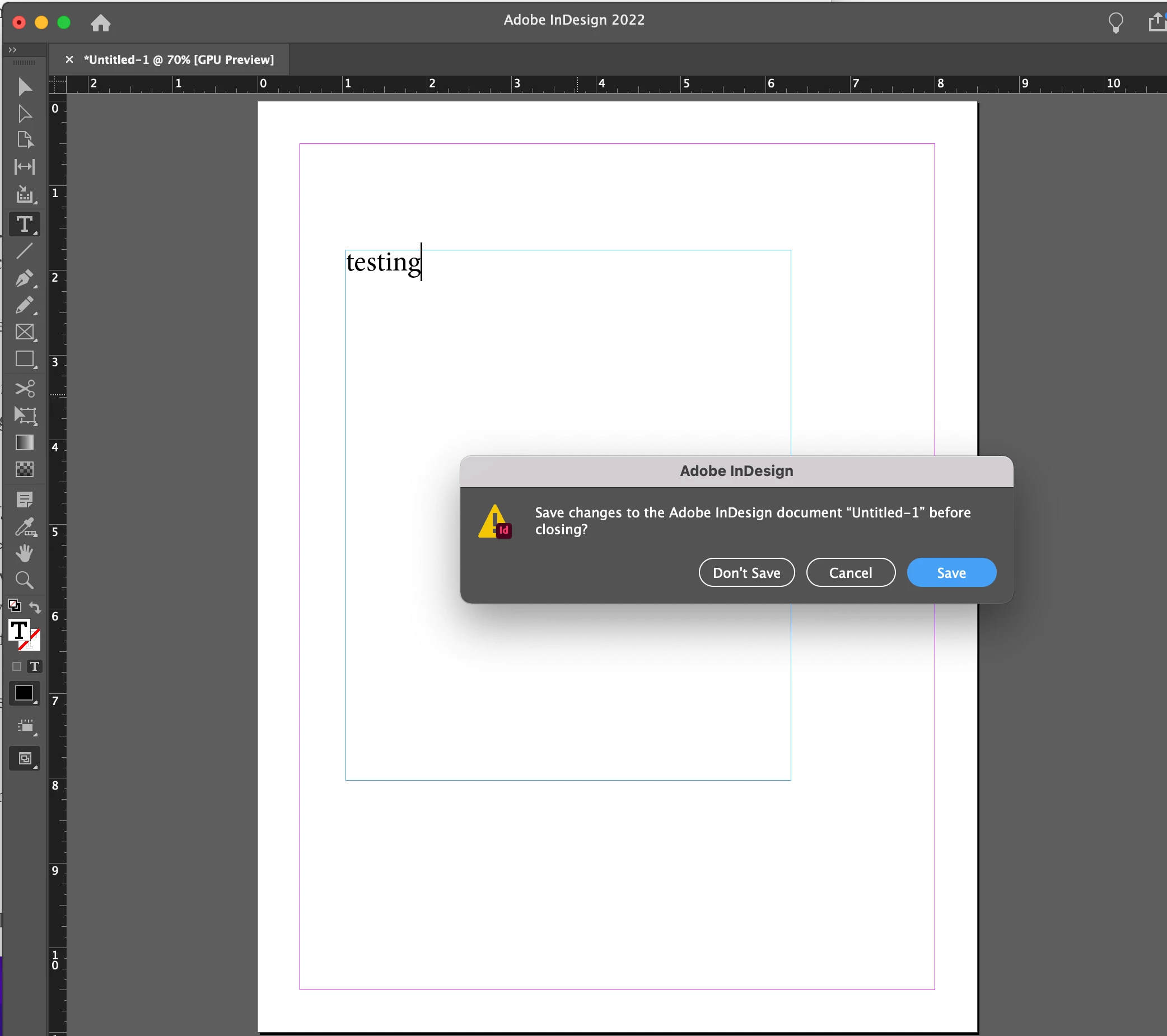Click the Don't Save button
The width and height of the screenshot is (1167, 1036).
[x=746, y=573]
